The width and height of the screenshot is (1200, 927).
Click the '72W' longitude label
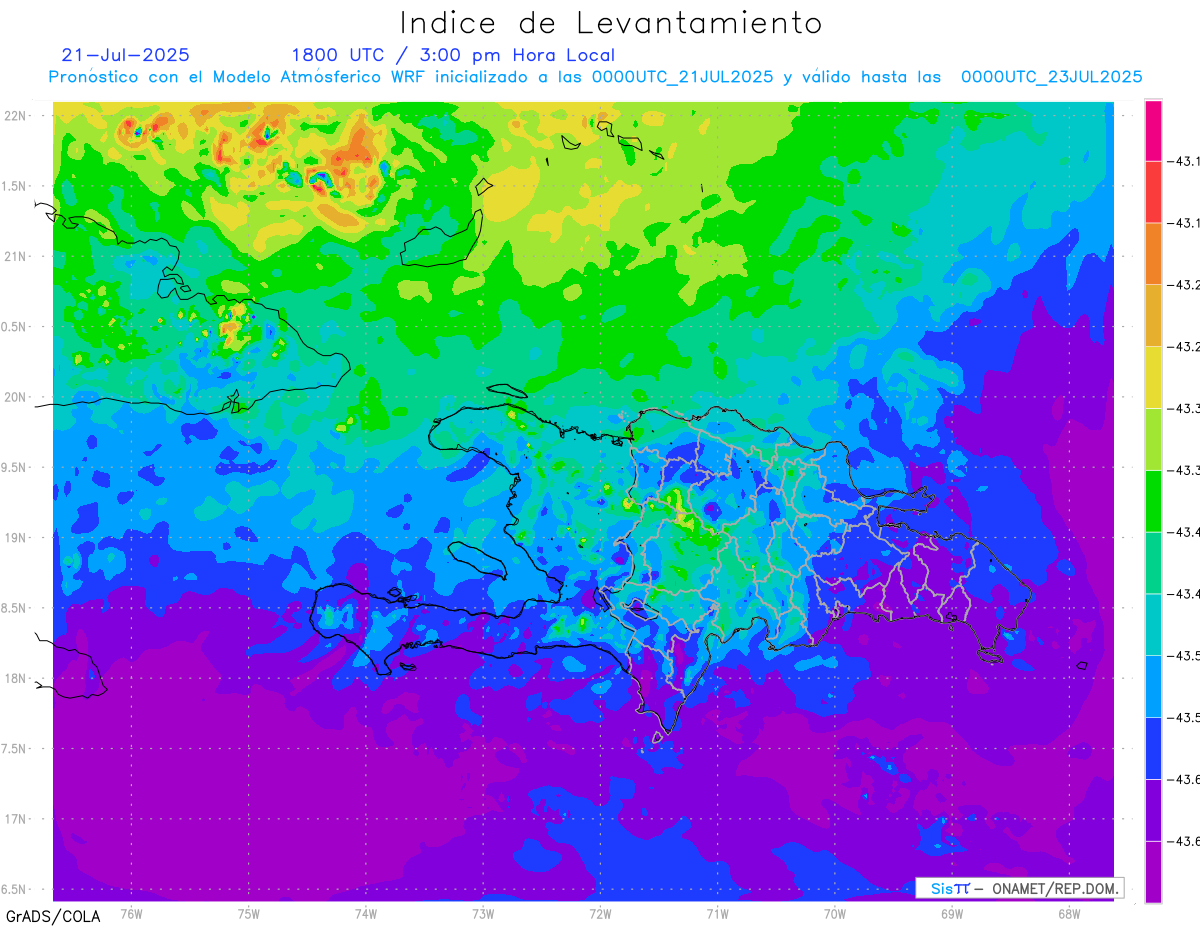(600, 914)
